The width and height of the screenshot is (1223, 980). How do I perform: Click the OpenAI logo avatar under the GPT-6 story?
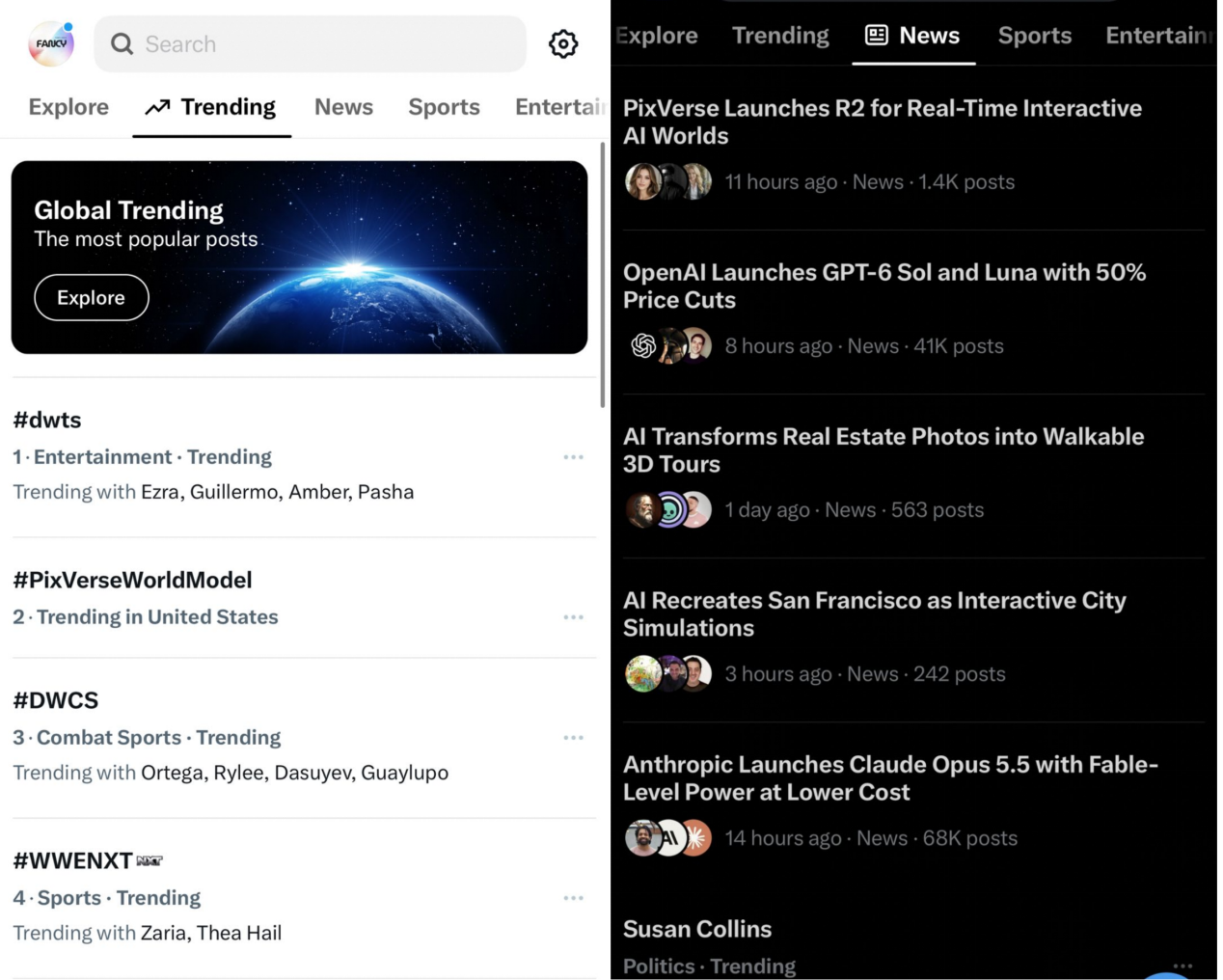tap(643, 345)
